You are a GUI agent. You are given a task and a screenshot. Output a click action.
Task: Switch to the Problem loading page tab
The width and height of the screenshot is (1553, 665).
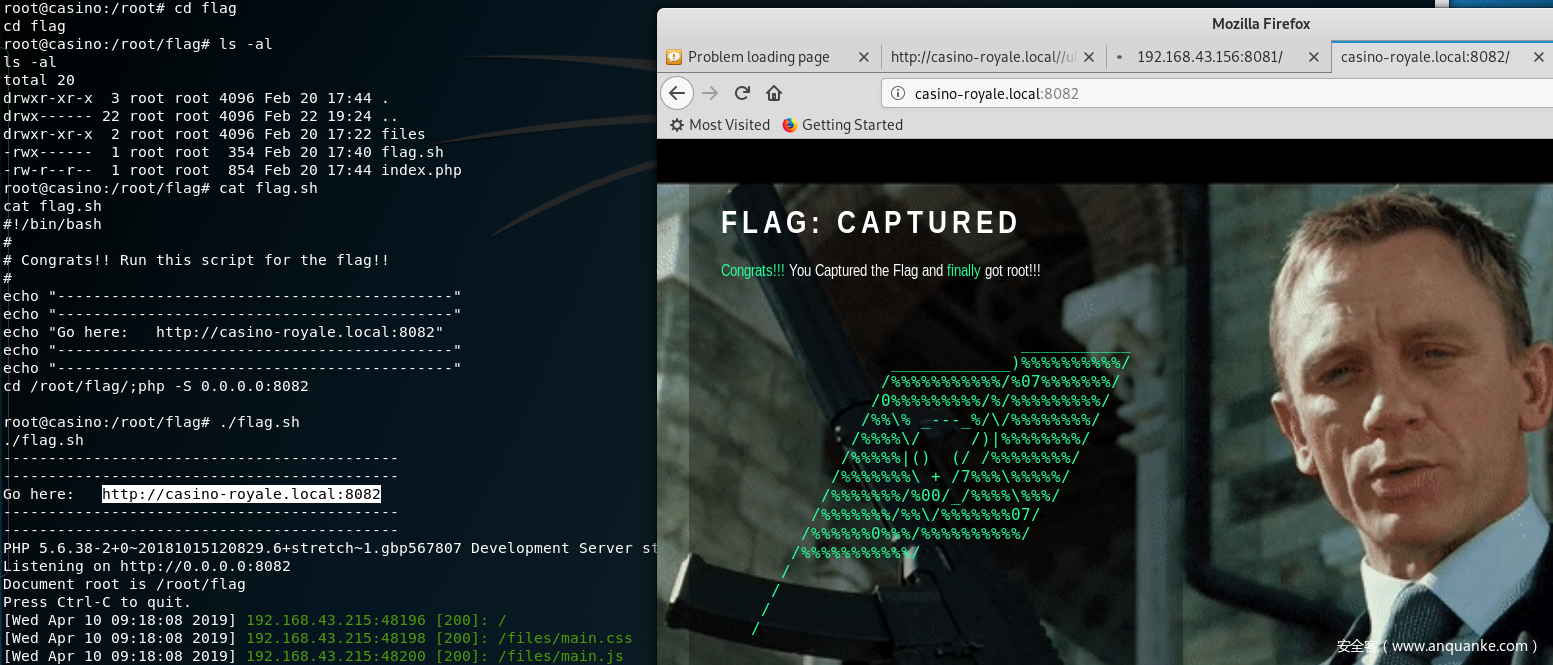[769, 57]
